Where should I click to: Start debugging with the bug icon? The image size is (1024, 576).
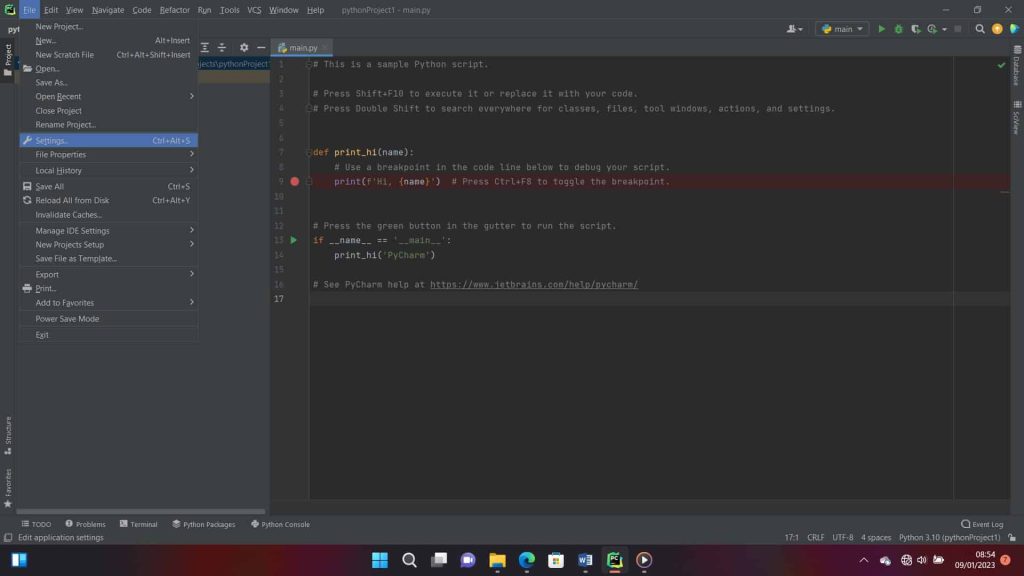pos(897,29)
